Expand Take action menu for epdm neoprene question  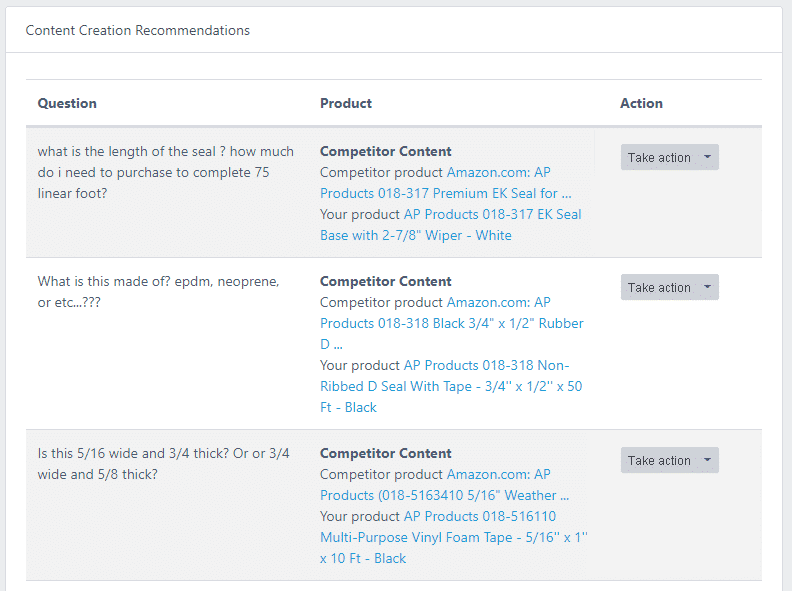point(669,287)
